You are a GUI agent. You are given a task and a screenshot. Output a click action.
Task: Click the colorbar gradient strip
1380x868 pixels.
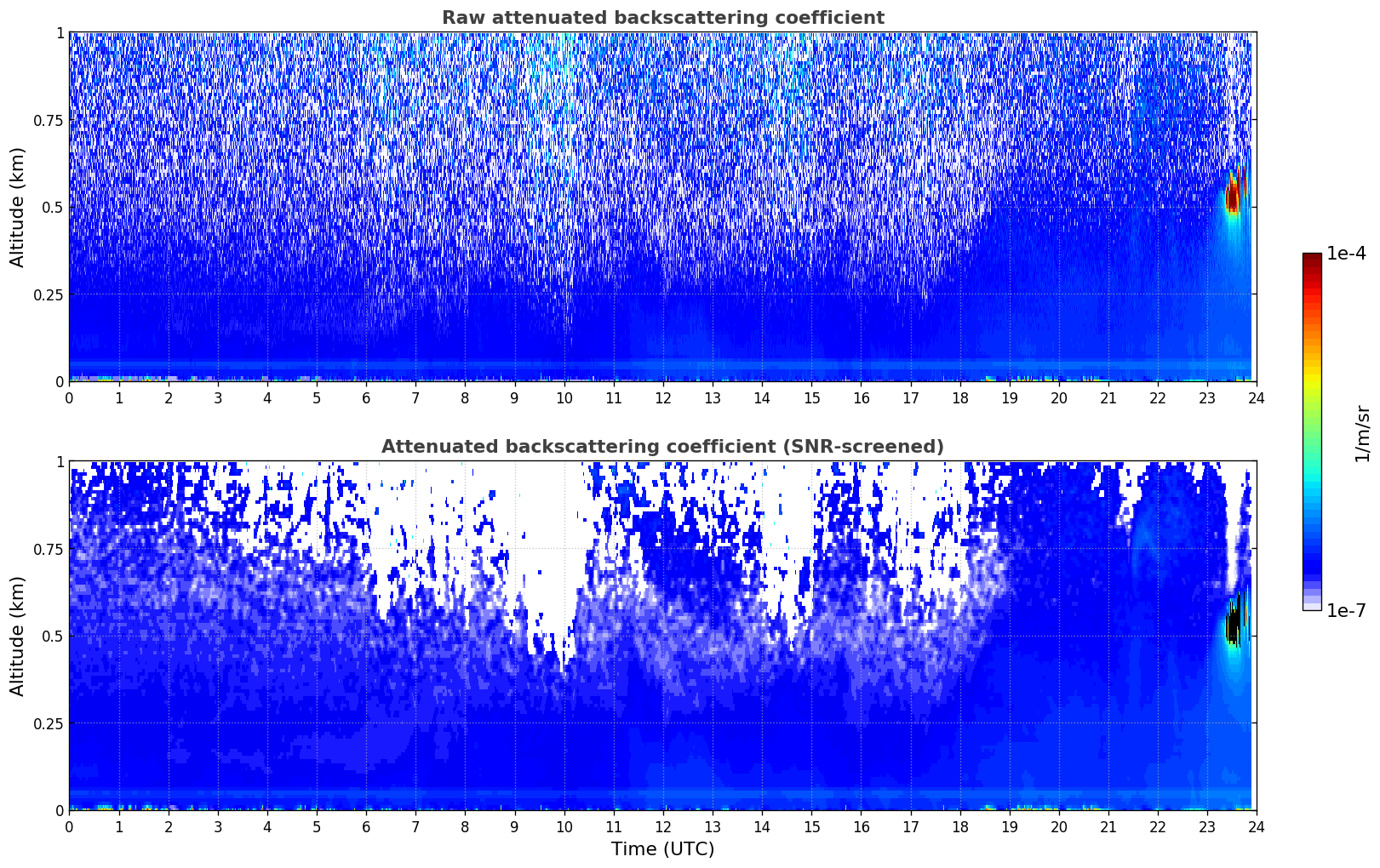pos(1312,431)
